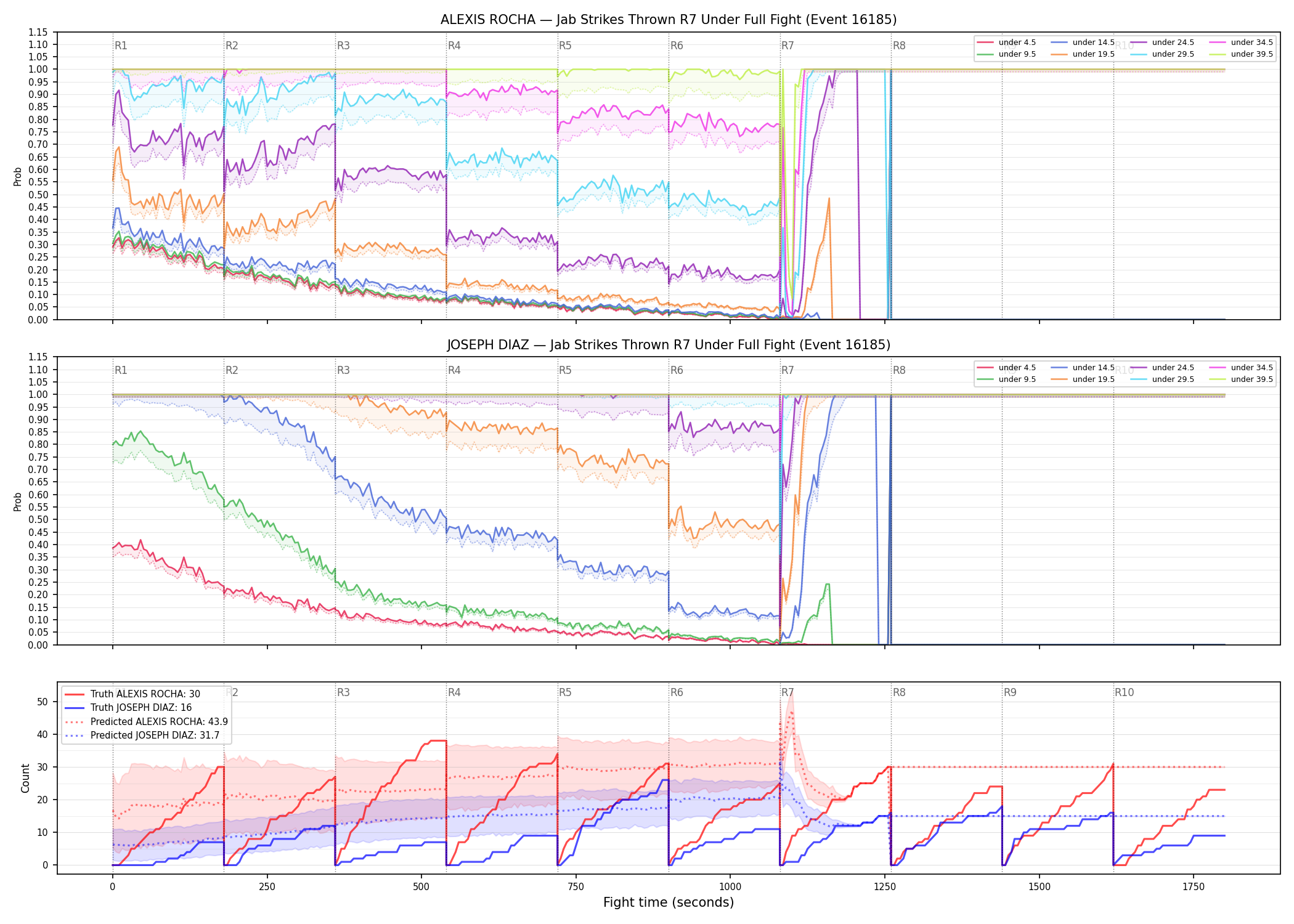Click the 'Prob' label on Alexis Rocha chart

pos(18,176)
